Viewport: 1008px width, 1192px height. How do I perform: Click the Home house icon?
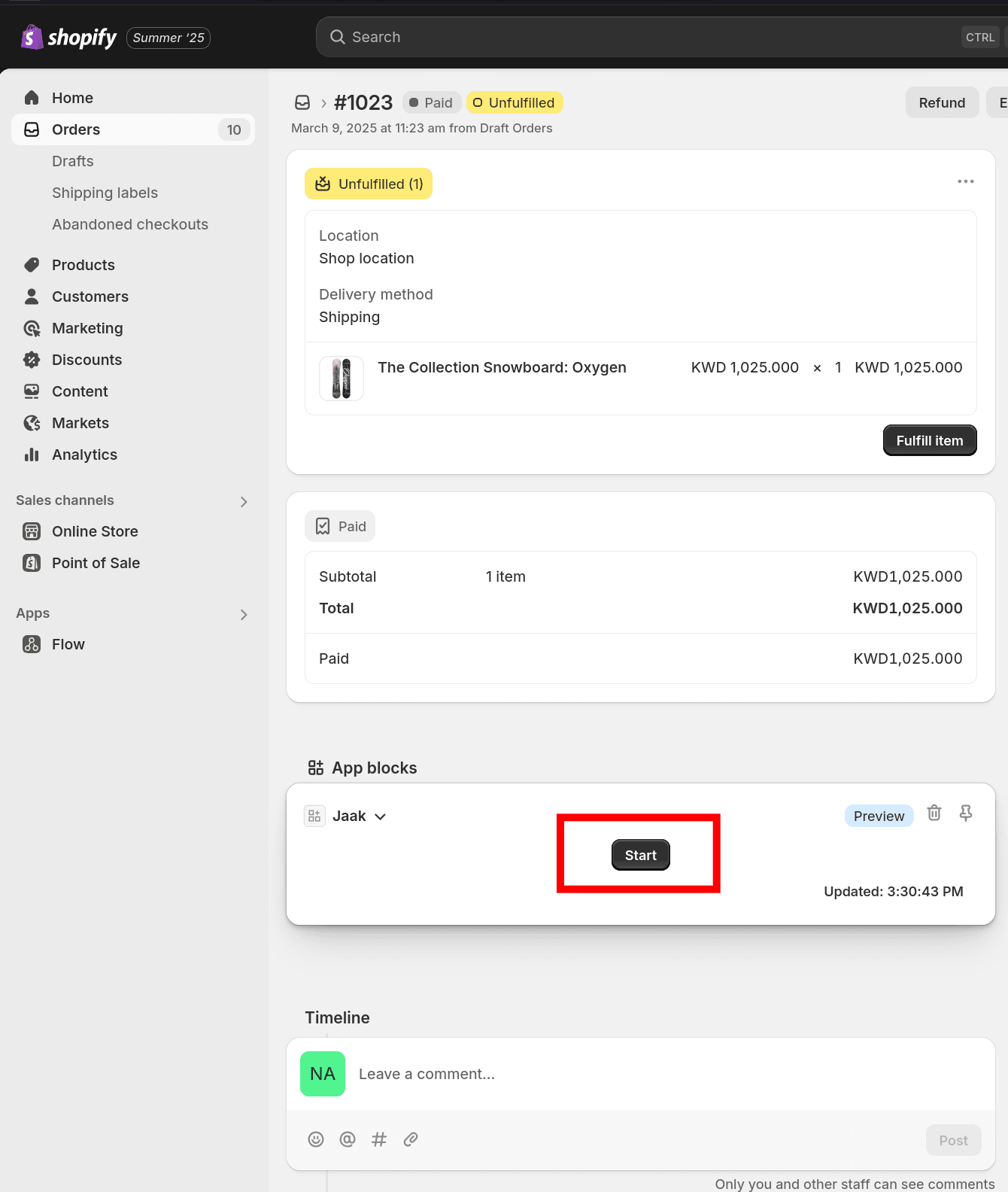tap(32, 98)
